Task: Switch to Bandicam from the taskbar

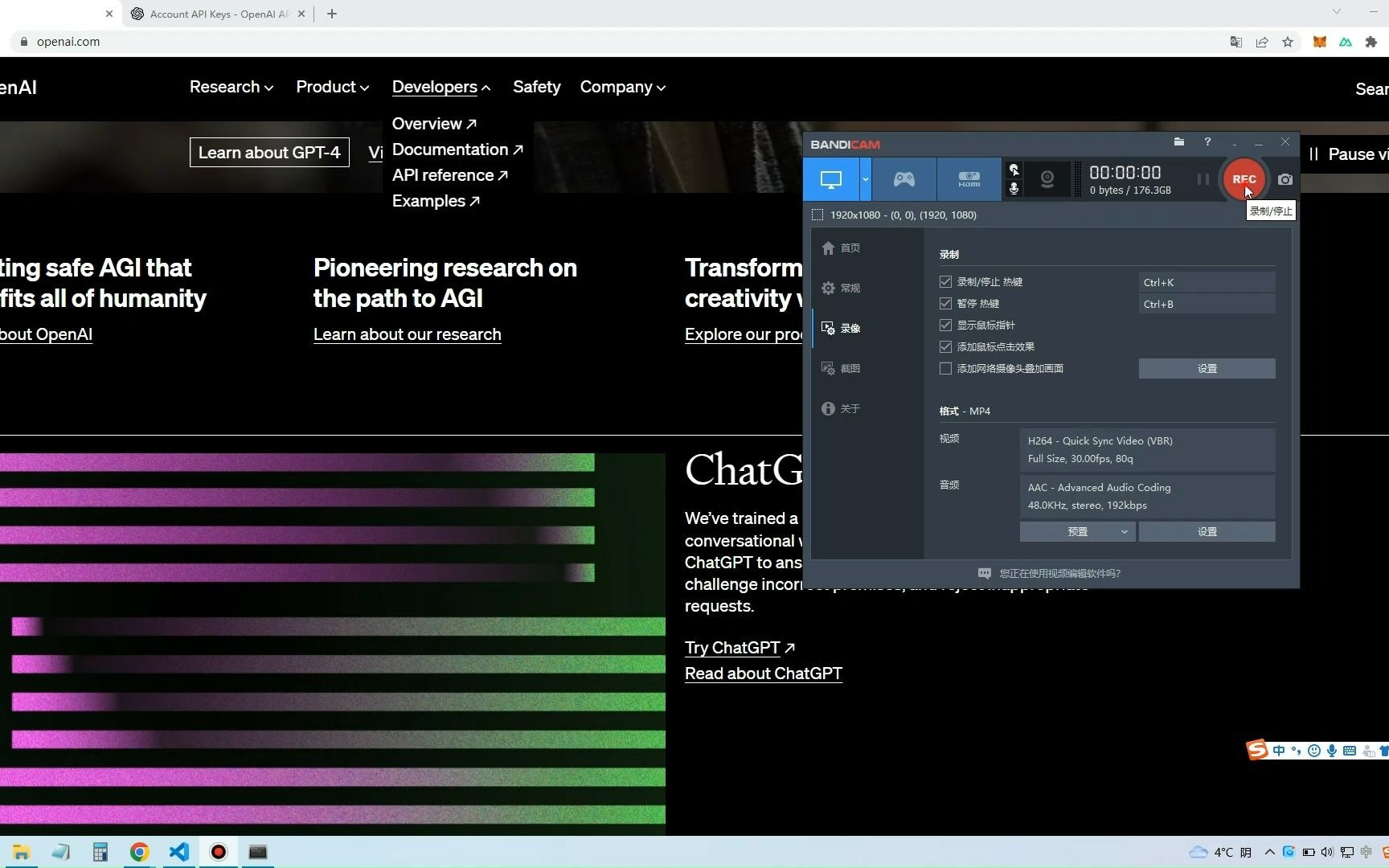Action: tap(219, 852)
